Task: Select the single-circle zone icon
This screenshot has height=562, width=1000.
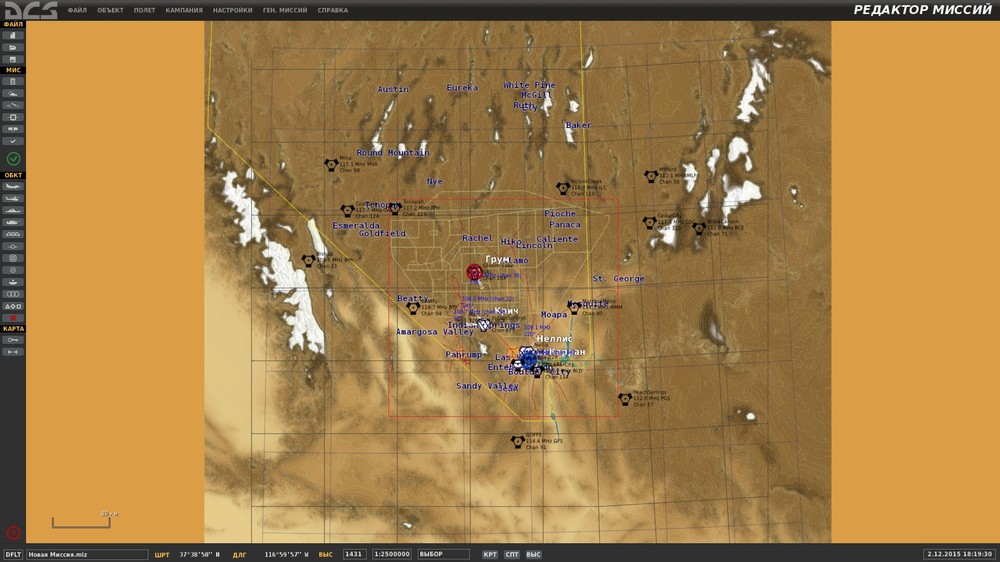Action: click(x=13, y=270)
